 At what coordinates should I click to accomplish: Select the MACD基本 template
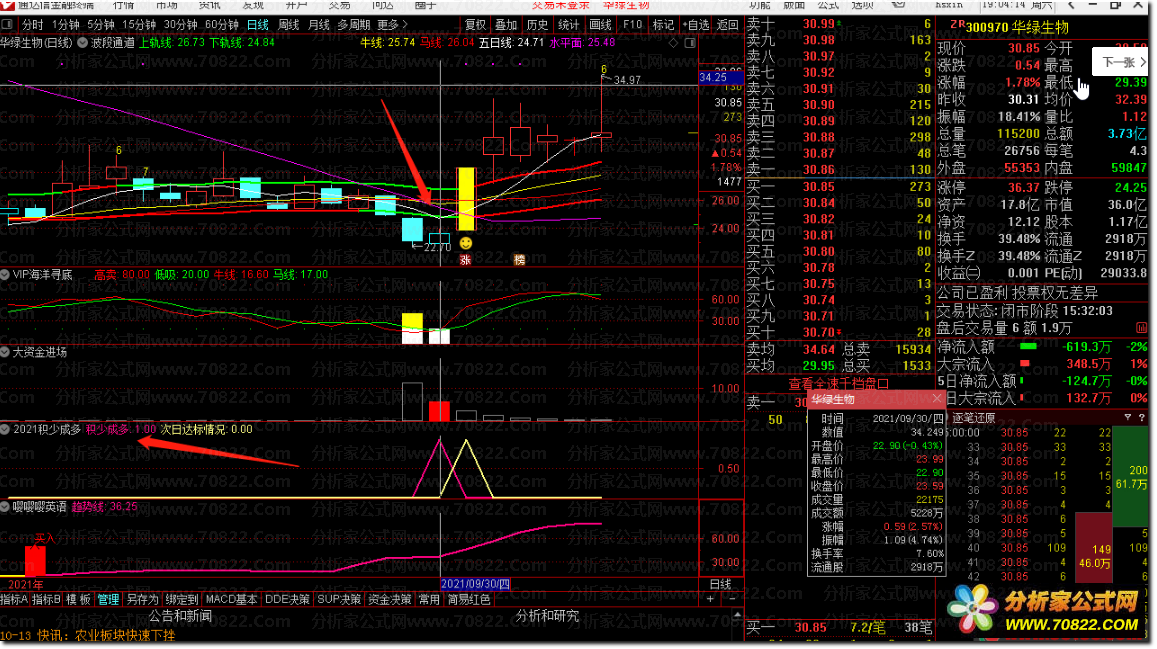tap(232, 600)
